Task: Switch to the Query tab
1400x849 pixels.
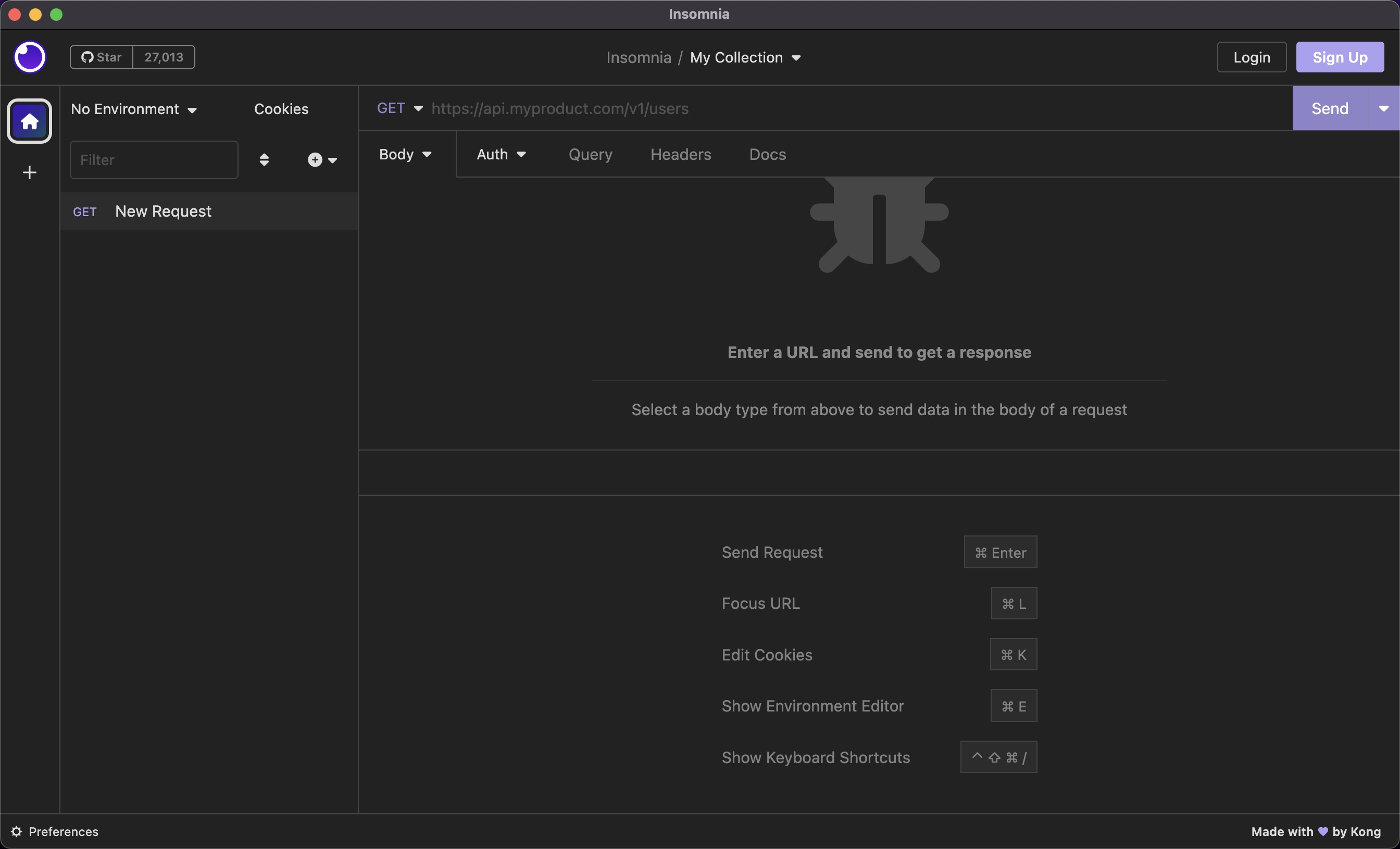Action: [590, 154]
